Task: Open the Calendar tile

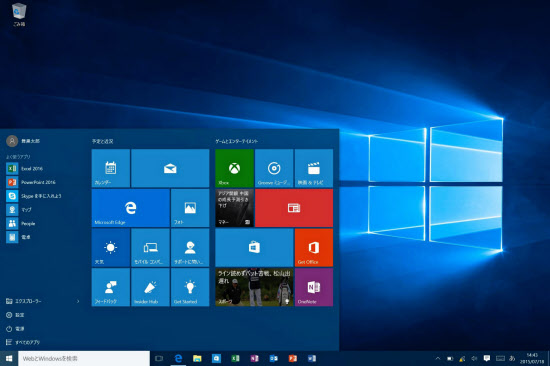Action: click(111, 168)
